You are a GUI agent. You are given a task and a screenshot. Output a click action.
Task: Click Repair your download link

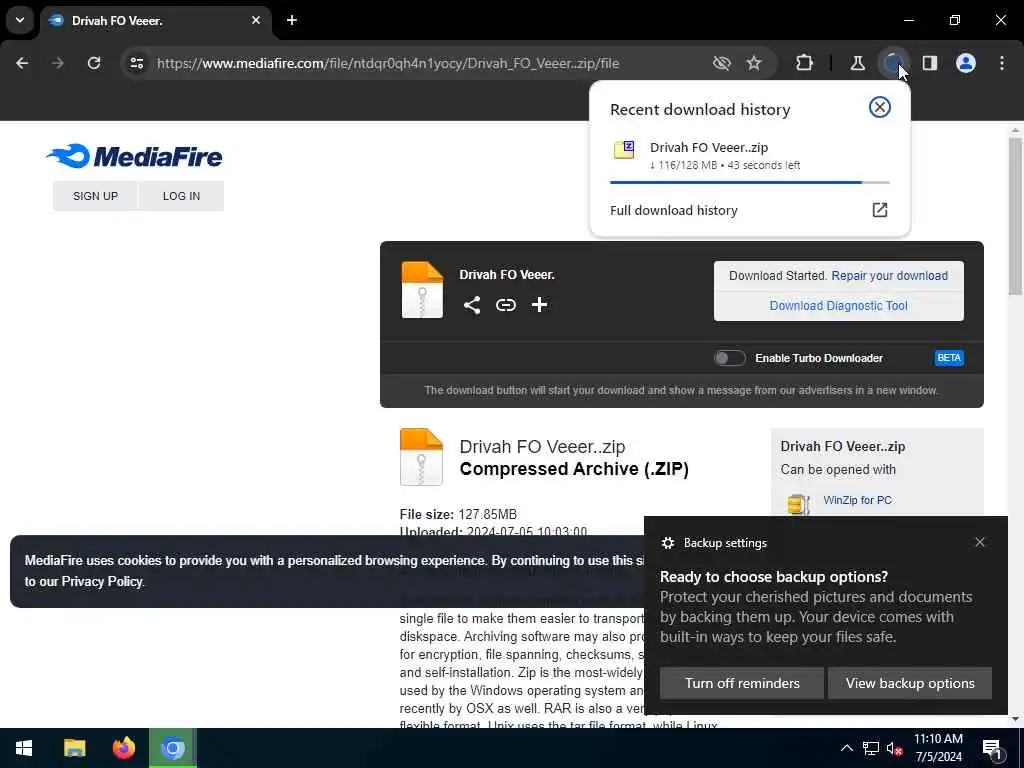click(x=889, y=276)
